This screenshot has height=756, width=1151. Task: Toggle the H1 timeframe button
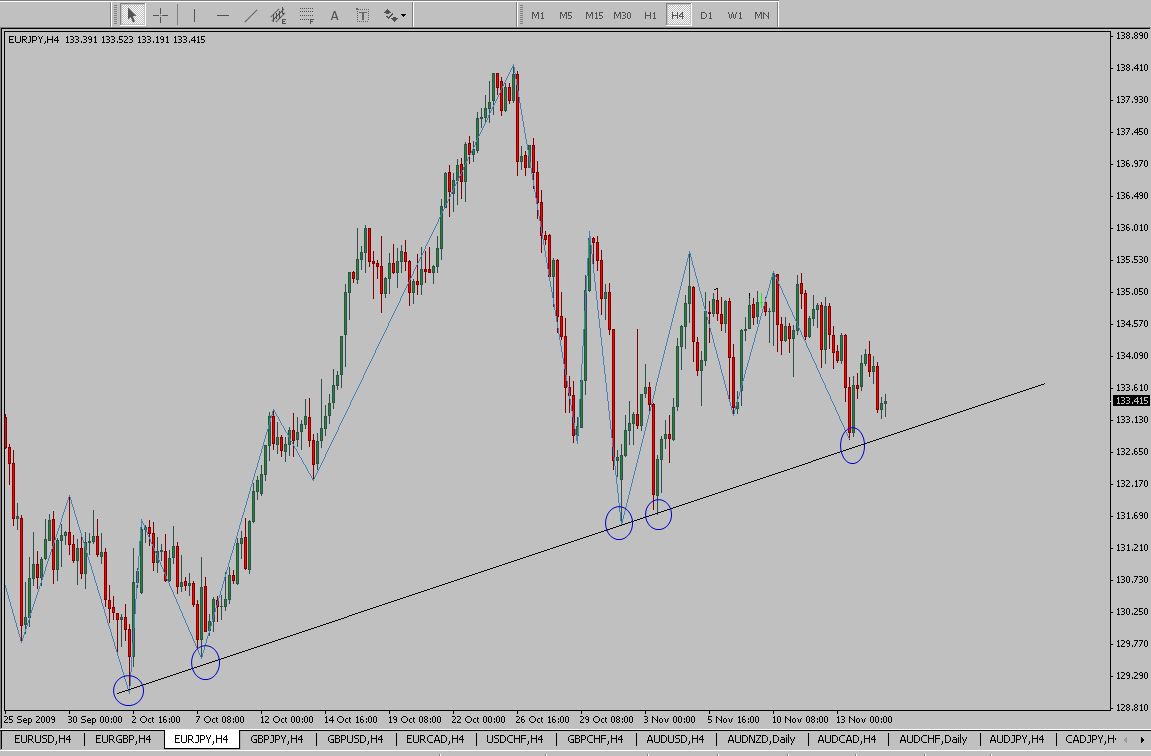650,15
